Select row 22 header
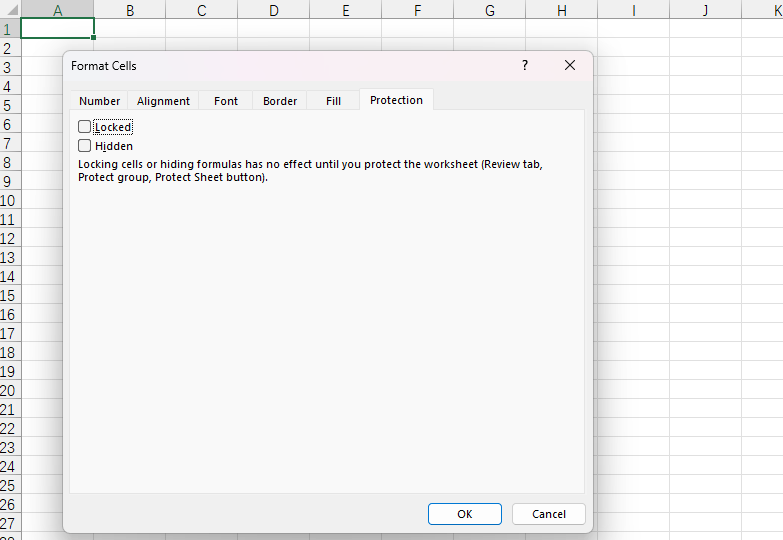The width and height of the screenshot is (783, 540). point(10,428)
